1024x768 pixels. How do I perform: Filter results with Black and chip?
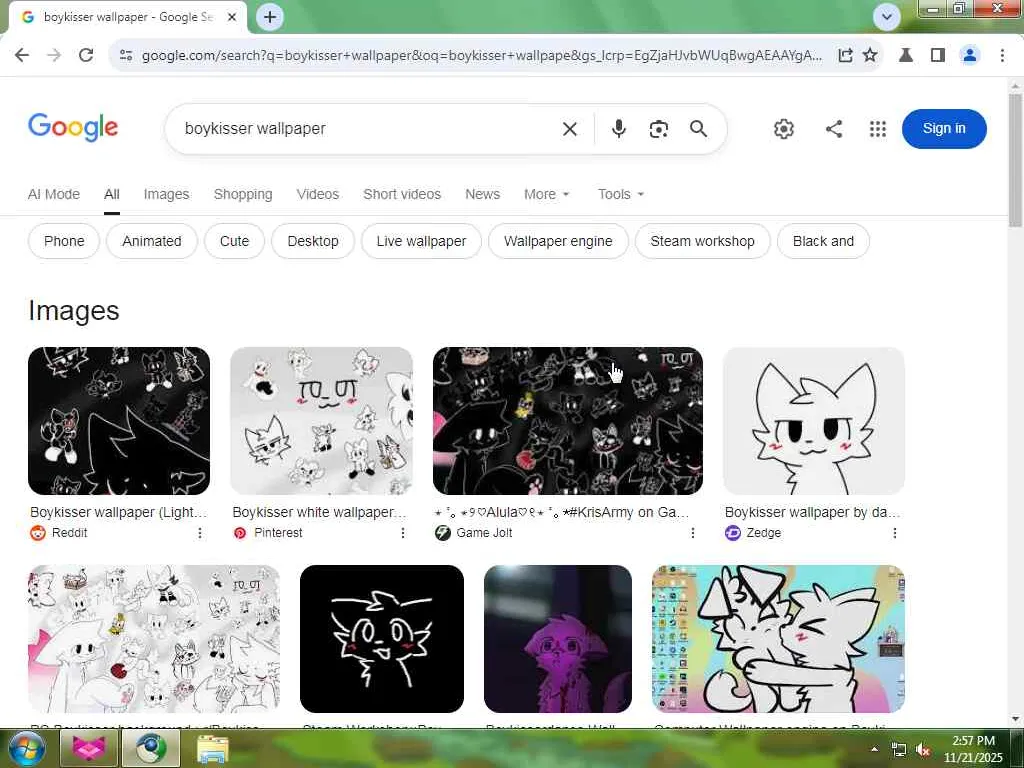coord(823,241)
